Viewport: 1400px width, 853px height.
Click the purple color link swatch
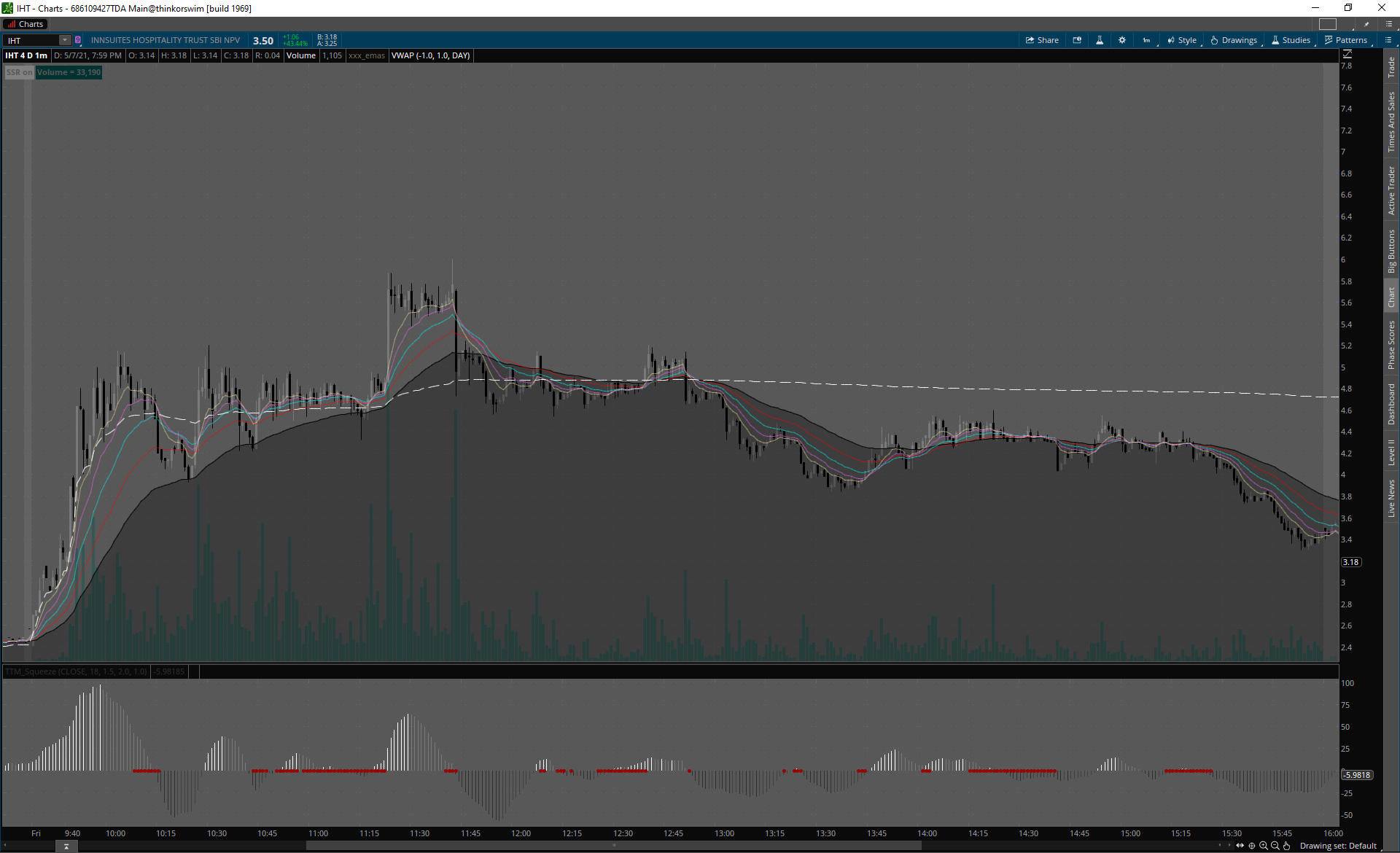click(78, 40)
